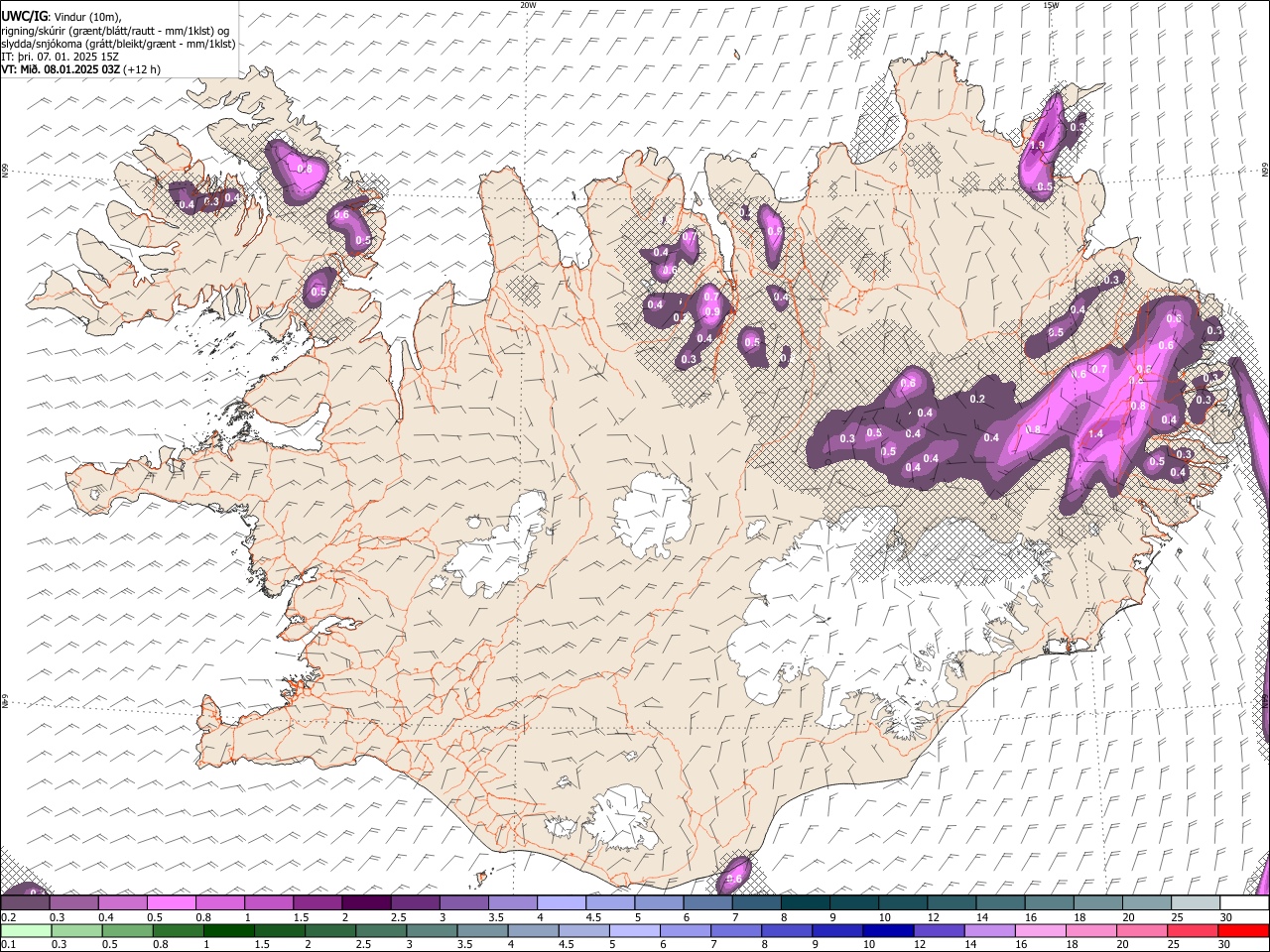
Task: Click the 0.9 snowfall value on map
Action: tap(711, 312)
